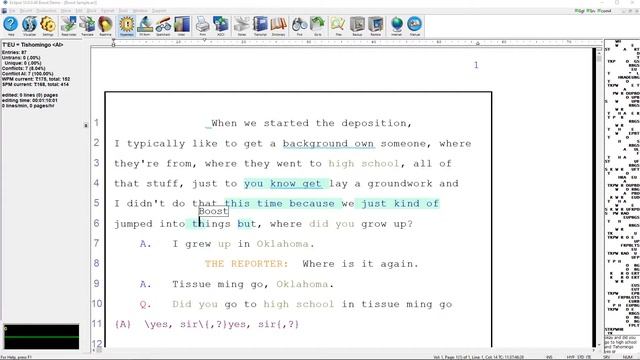Click 'T'EU = Tishomingo <AI>' header

click(33, 45)
